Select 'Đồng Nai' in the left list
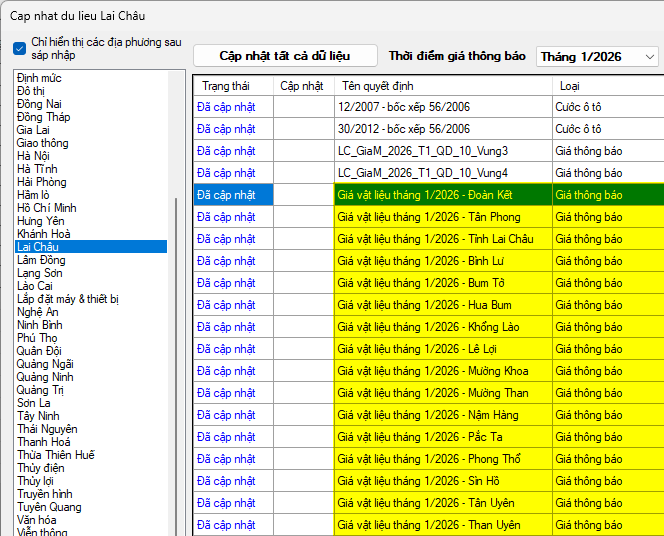Screen dimensions: 664x536 (39, 104)
